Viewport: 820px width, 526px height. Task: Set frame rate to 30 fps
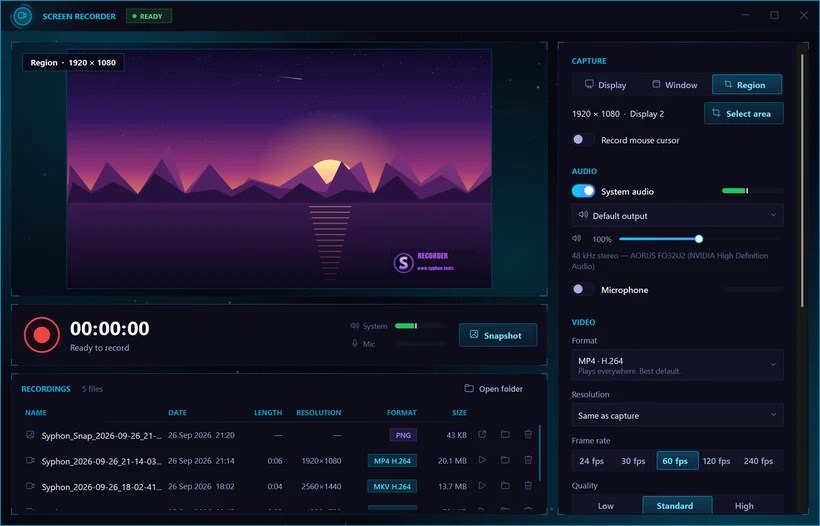(633, 461)
